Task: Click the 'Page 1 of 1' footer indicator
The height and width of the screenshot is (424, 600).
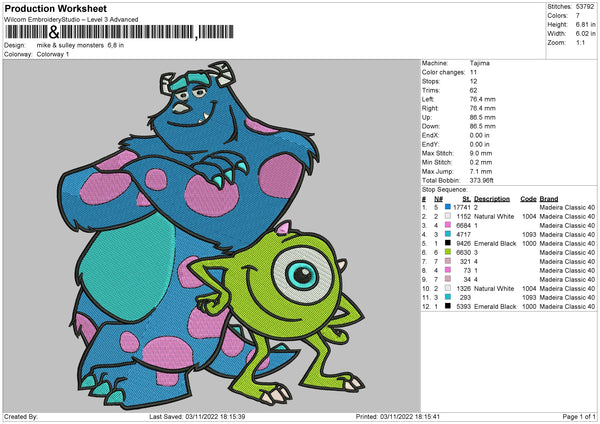Action: click(x=579, y=416)
